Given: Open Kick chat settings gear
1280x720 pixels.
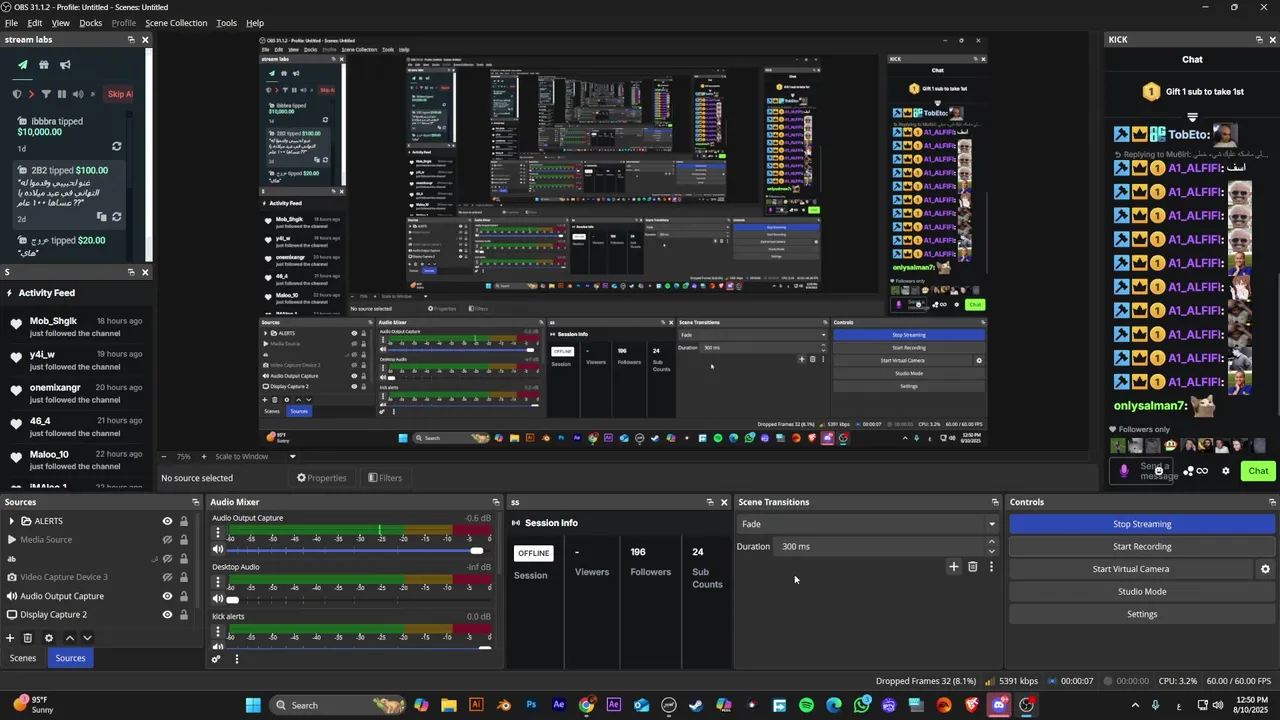Looking at the screenshot, I should pyautogui.click(x=1225, y=471).
